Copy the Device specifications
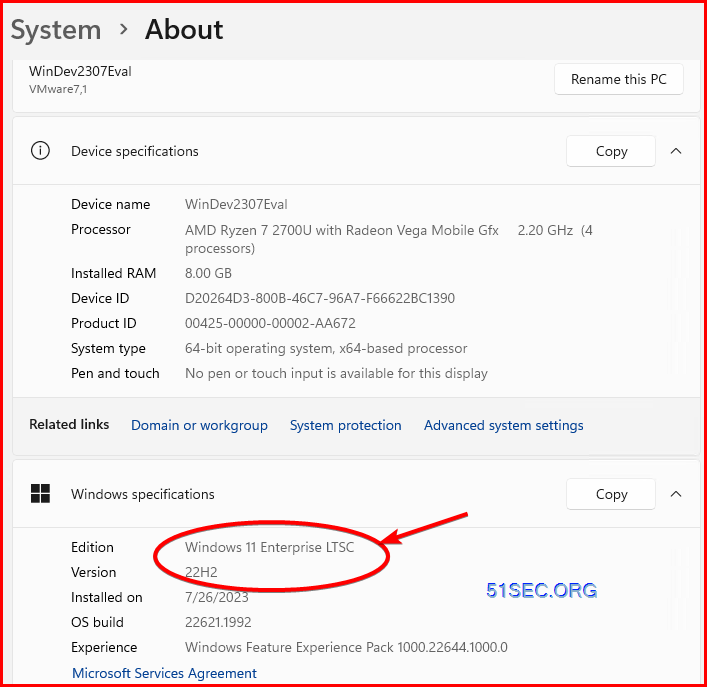 click(x=611, y=151)
